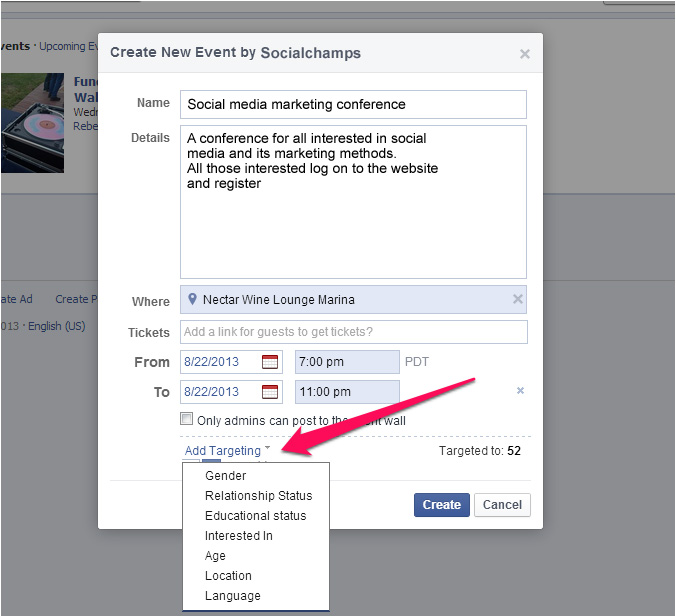Click the Create button
676x616 pixels.
coord(441,505)
